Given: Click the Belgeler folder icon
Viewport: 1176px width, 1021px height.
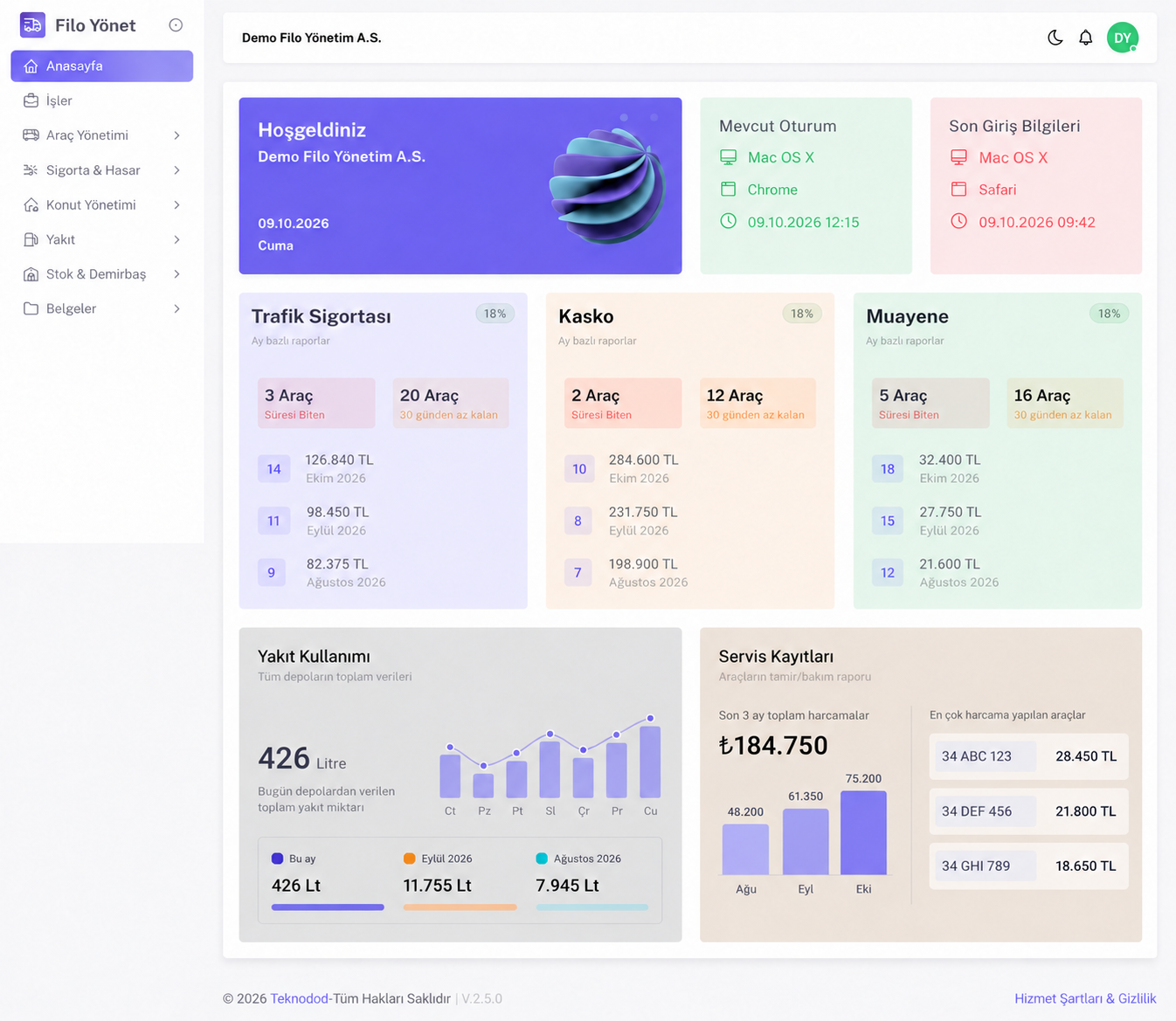Looking at the screenshot, I should pos(31,308).
